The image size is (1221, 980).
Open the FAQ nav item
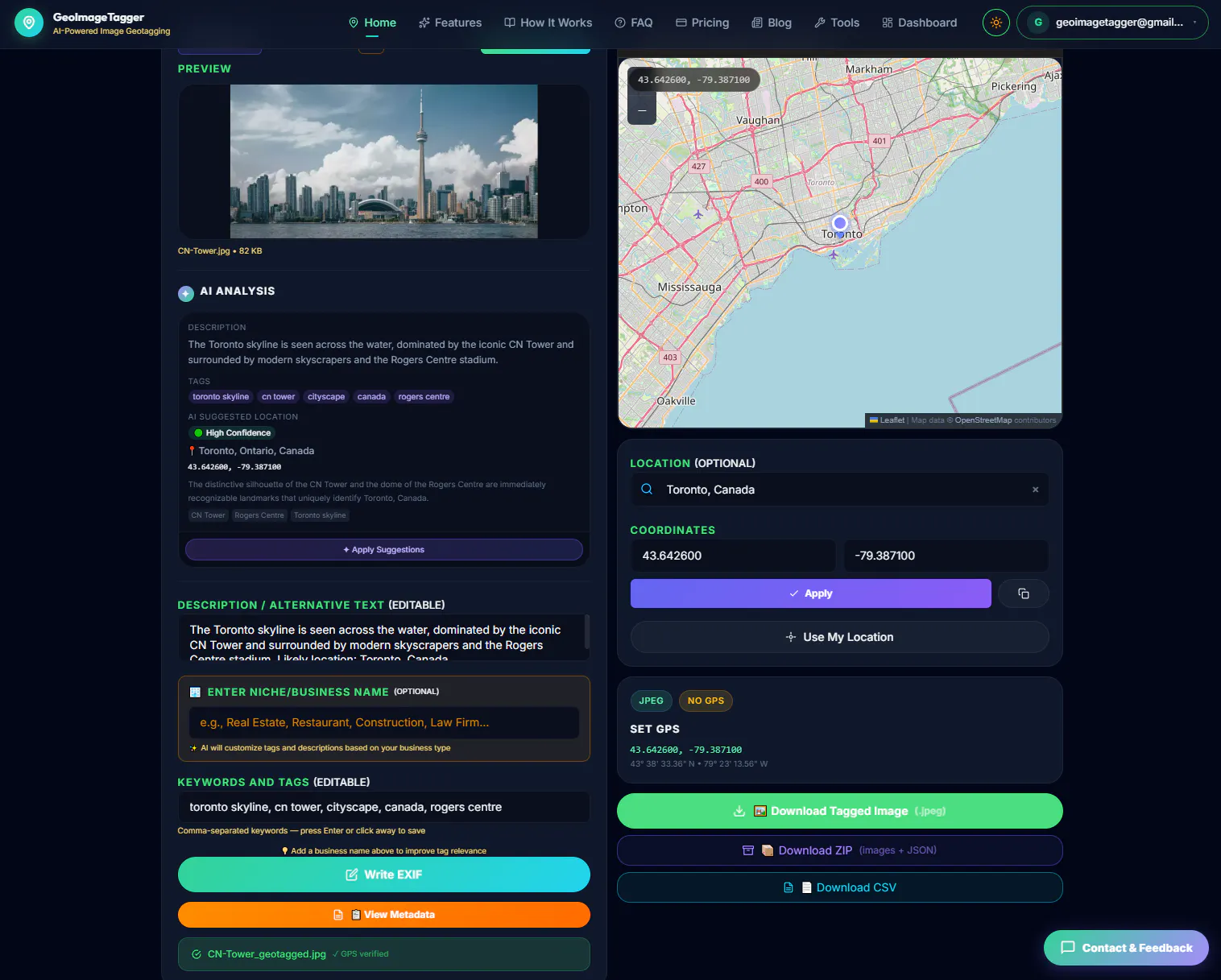click(x=634, y=23)
